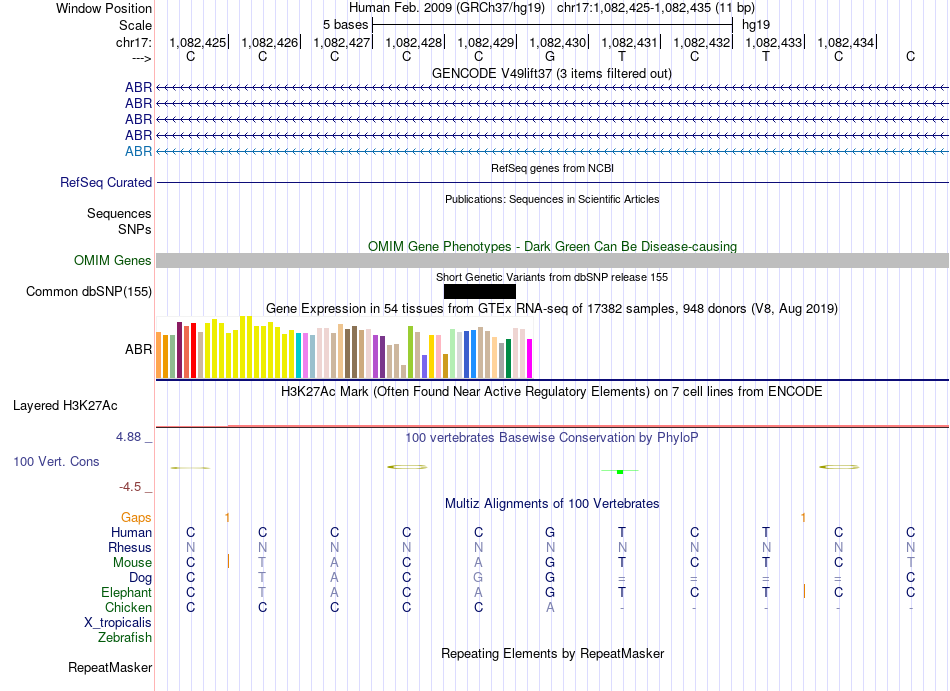Click the Rhesus species label
950x691 pixels.
(x=130, y=547)
